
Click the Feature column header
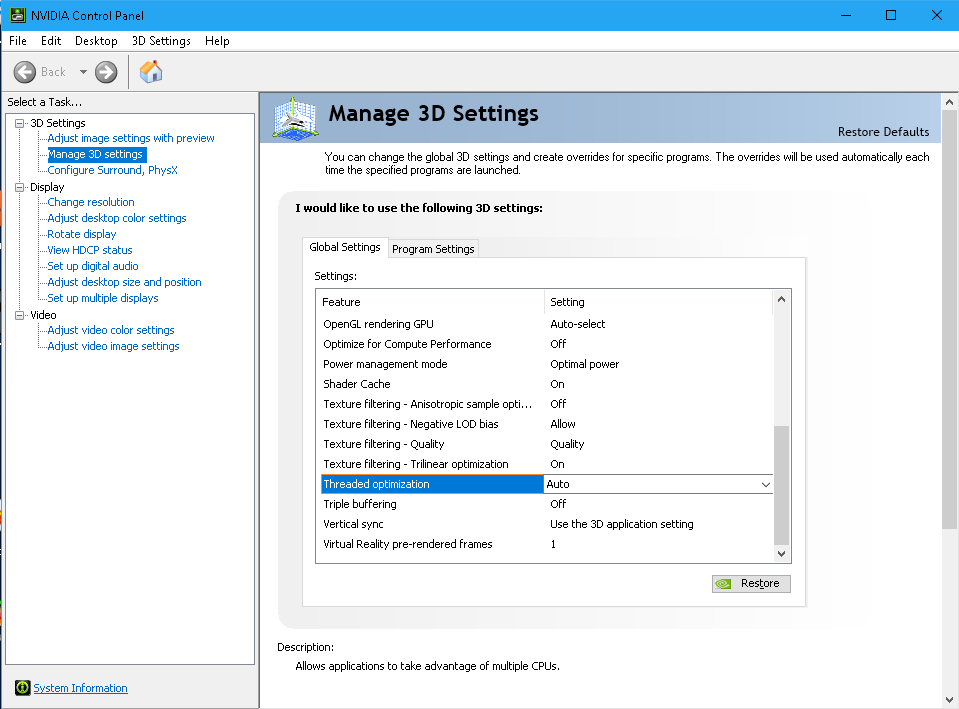pos(431,302)
